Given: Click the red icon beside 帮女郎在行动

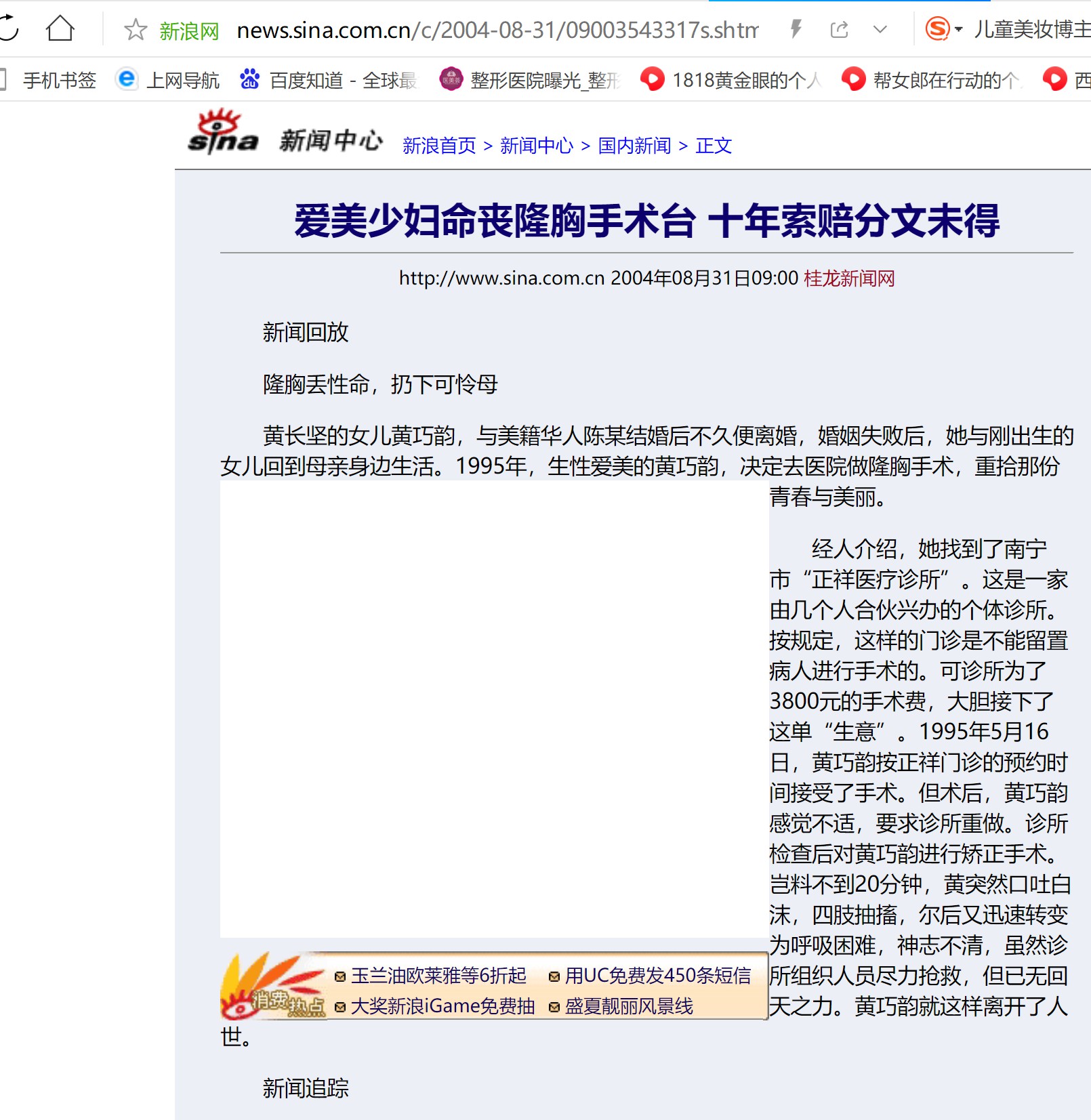Looking at the screenshot, I should coord(853,79).
